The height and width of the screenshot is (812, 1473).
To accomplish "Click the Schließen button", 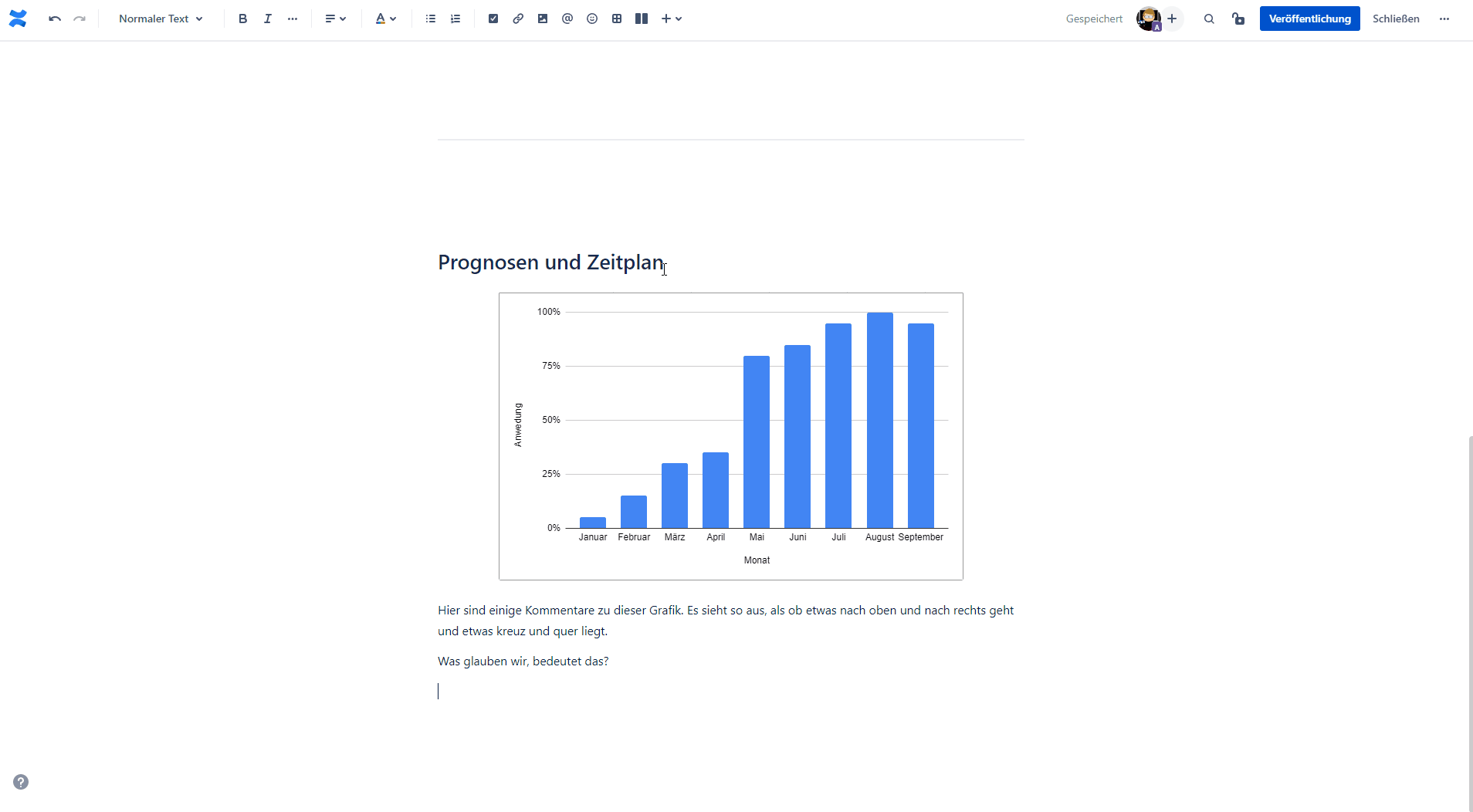I will coord(1396,19).
